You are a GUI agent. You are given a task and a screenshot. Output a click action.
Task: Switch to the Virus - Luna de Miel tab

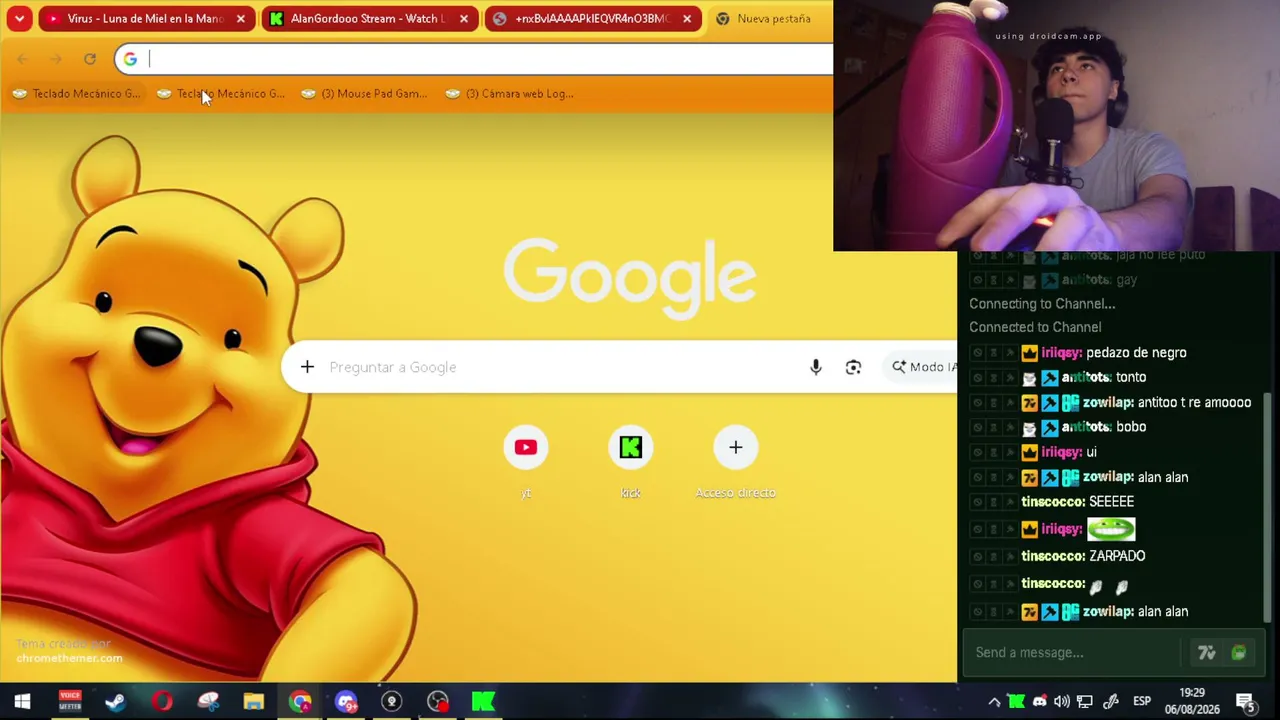145,18
